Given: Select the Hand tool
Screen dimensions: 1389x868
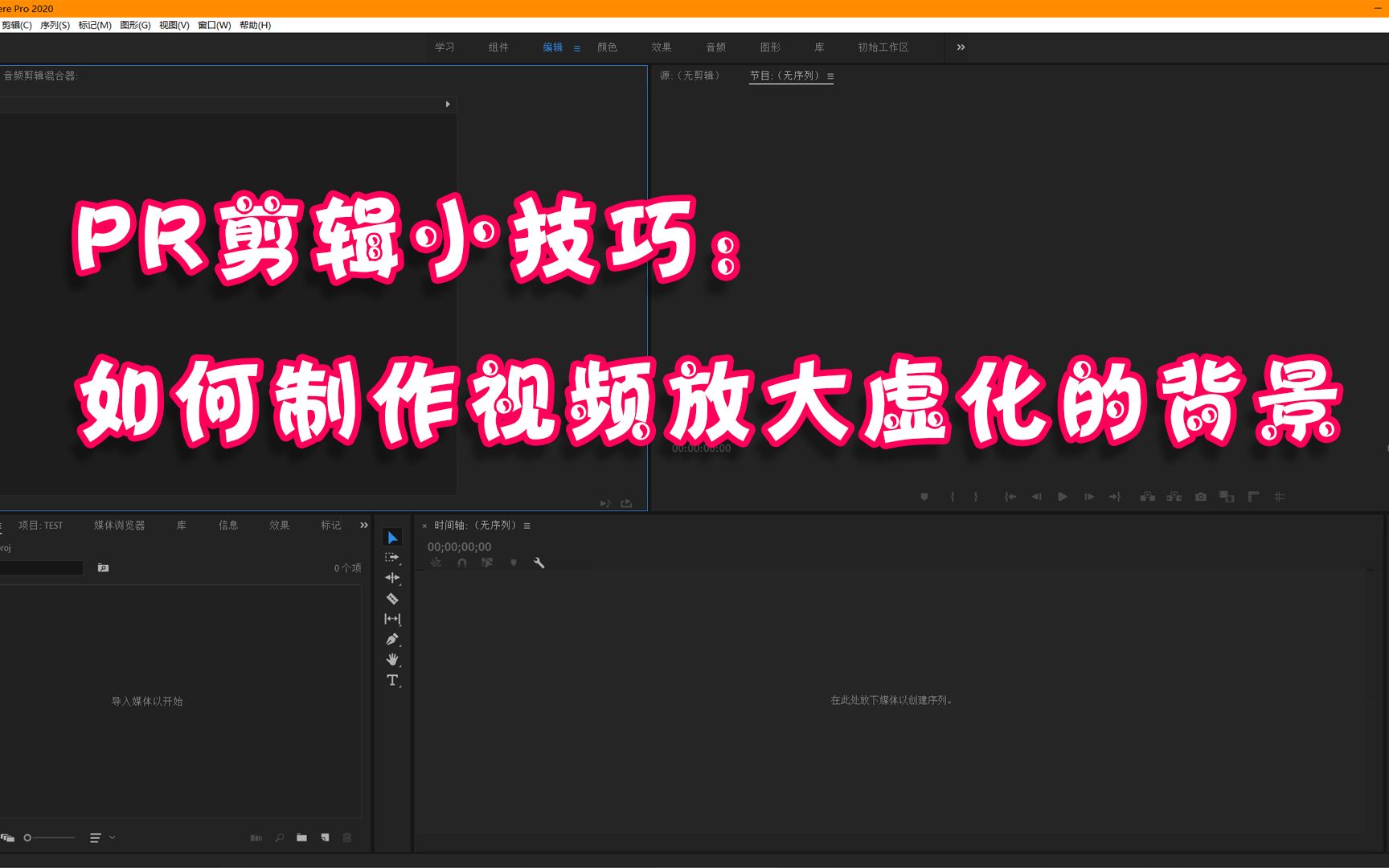Looking at the screenshot, I should 392,659.
